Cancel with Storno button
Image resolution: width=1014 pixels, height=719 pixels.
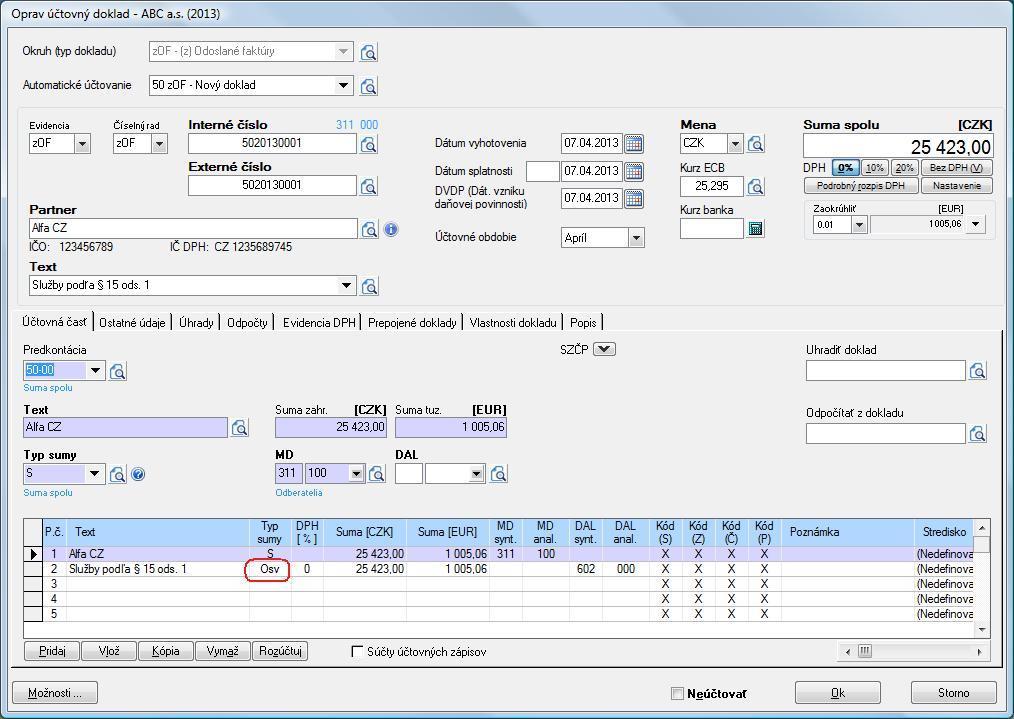coord(953,693)
